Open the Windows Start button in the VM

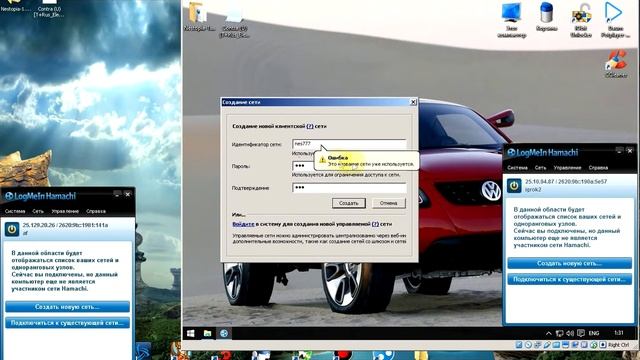(191, 333)
